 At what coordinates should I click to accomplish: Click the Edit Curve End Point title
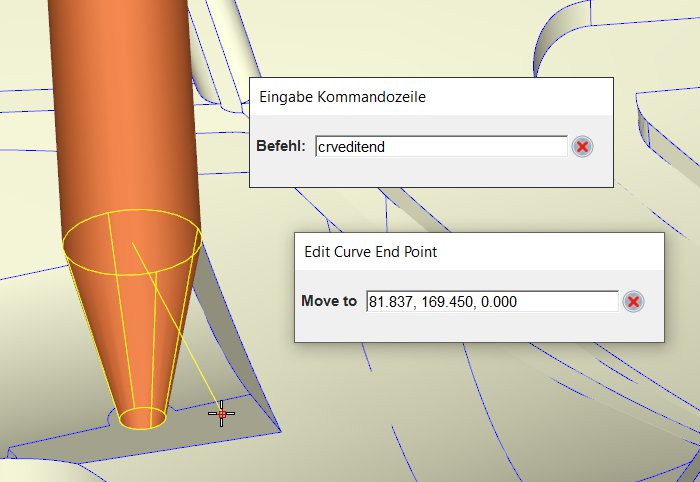371,252
